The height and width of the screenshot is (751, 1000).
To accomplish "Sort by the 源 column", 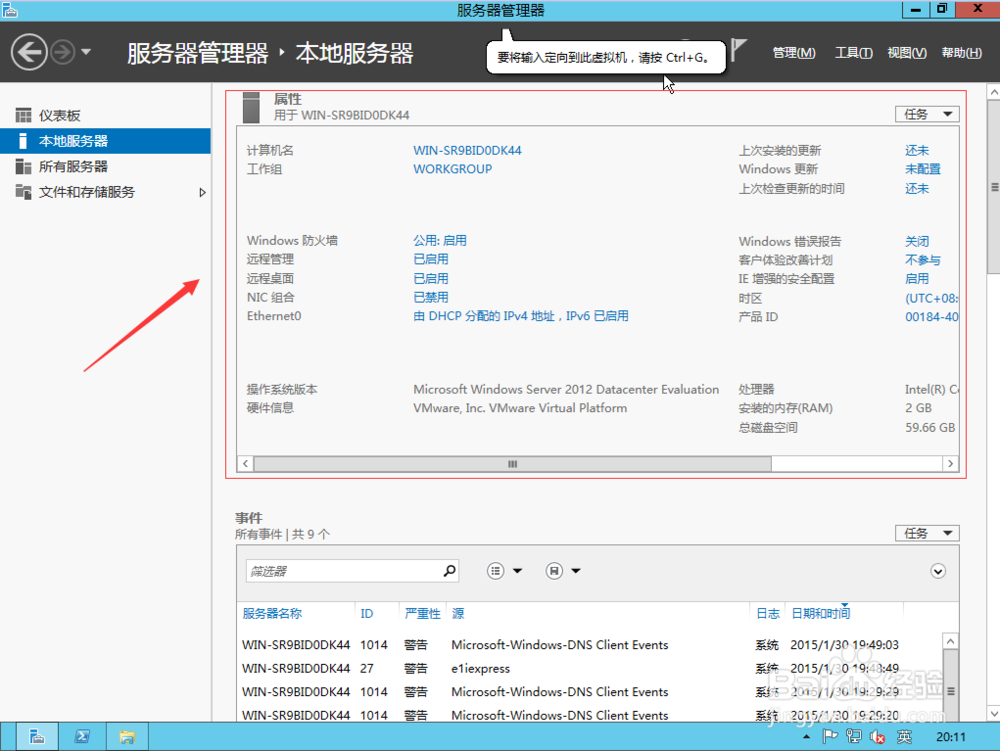I will click(x=458, y=613).
